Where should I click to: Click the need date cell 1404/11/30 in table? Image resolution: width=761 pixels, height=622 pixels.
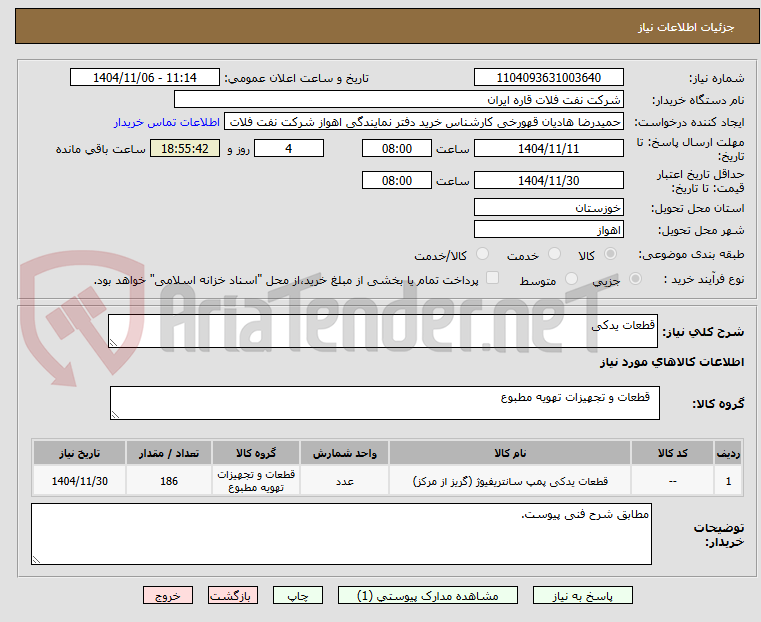pos(80,481)
